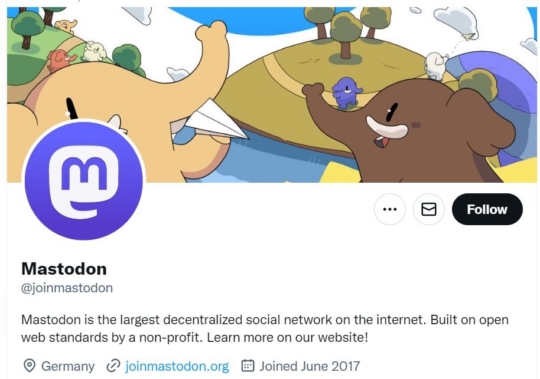Click the white tusk of the brown mastodon
The image size is (540, 379).
click(386, 128)
